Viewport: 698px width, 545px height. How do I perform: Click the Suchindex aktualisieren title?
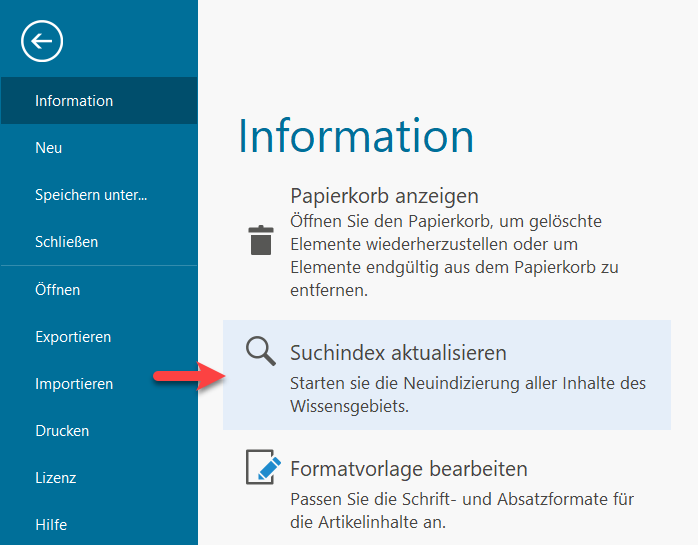tap(398, 353)
